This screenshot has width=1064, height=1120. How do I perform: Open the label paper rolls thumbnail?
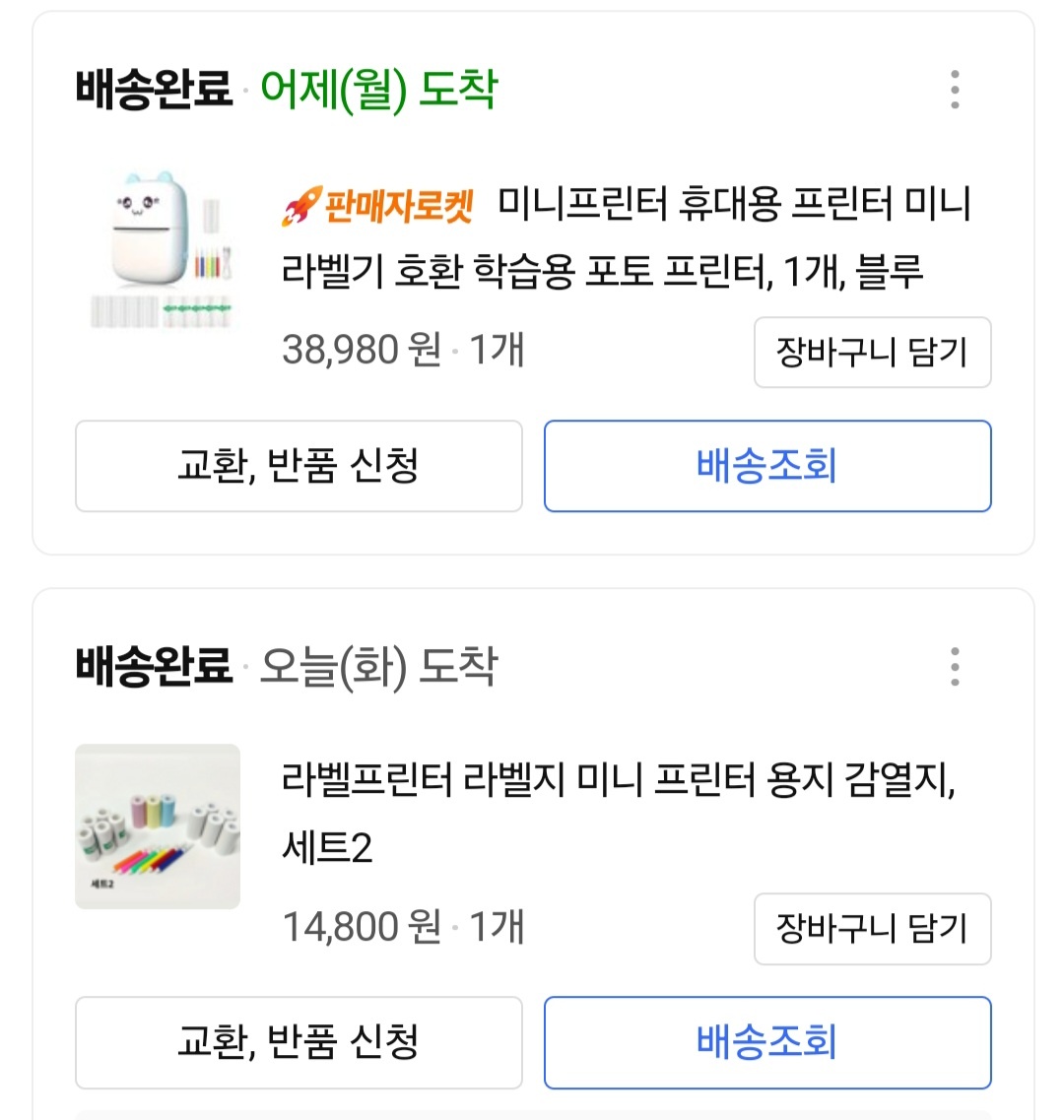[x=158, y=826]
